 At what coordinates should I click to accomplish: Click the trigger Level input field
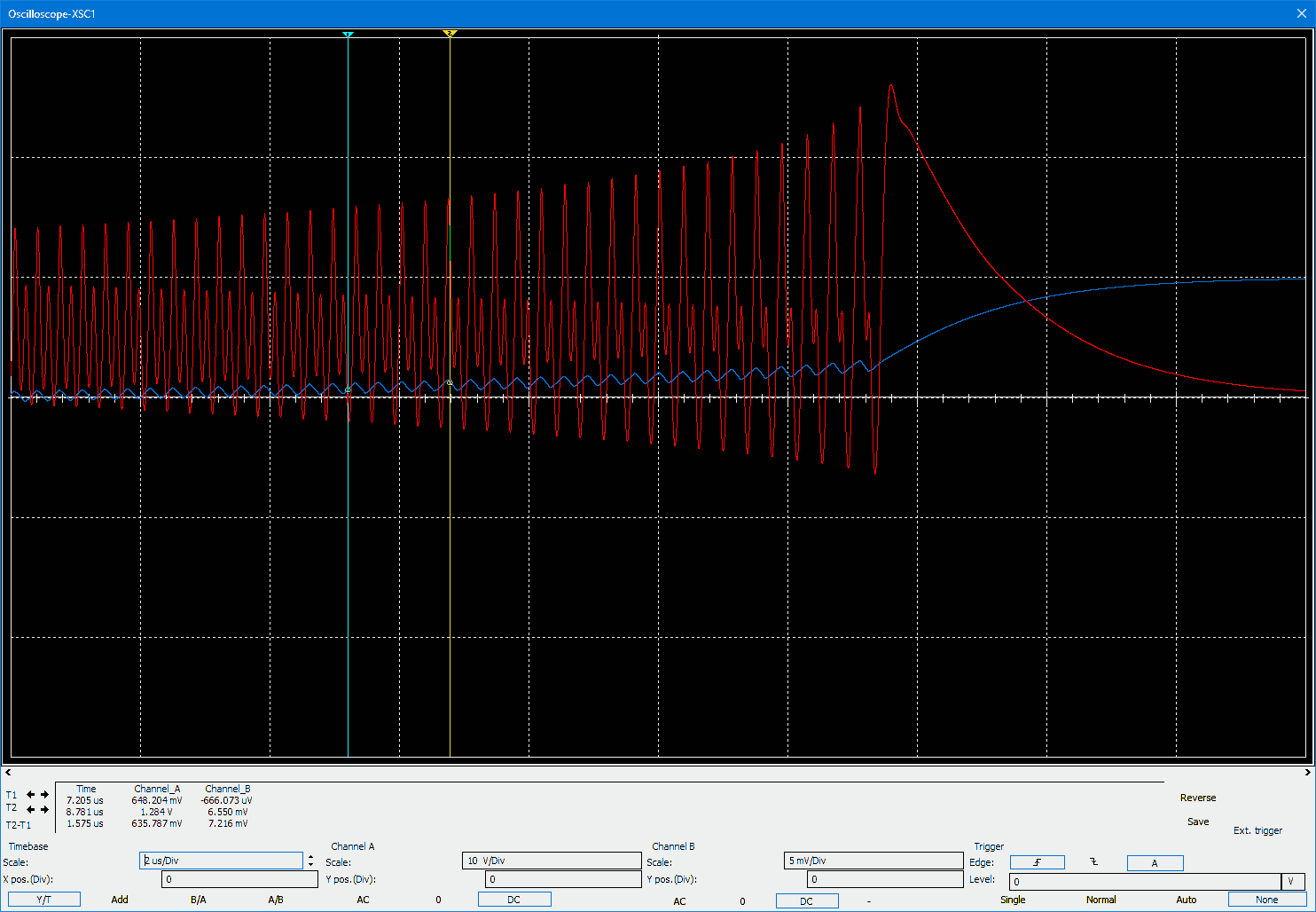click(1145, 881)
